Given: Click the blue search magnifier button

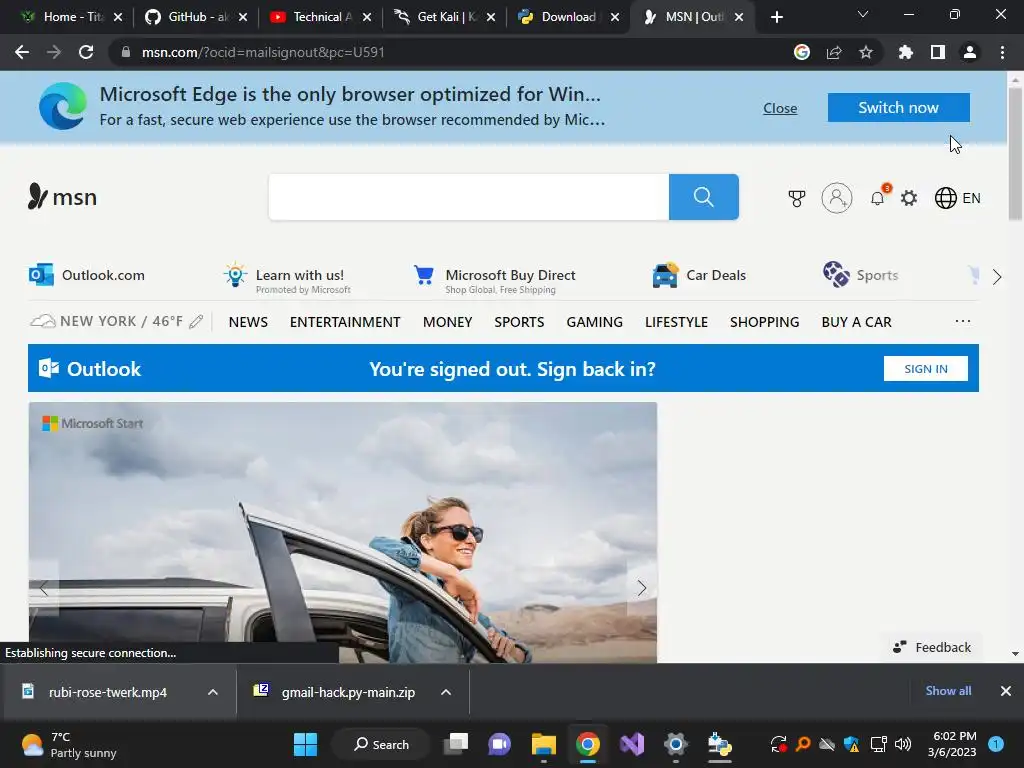Looking at the screenshot, I should [x=703, y=197].
